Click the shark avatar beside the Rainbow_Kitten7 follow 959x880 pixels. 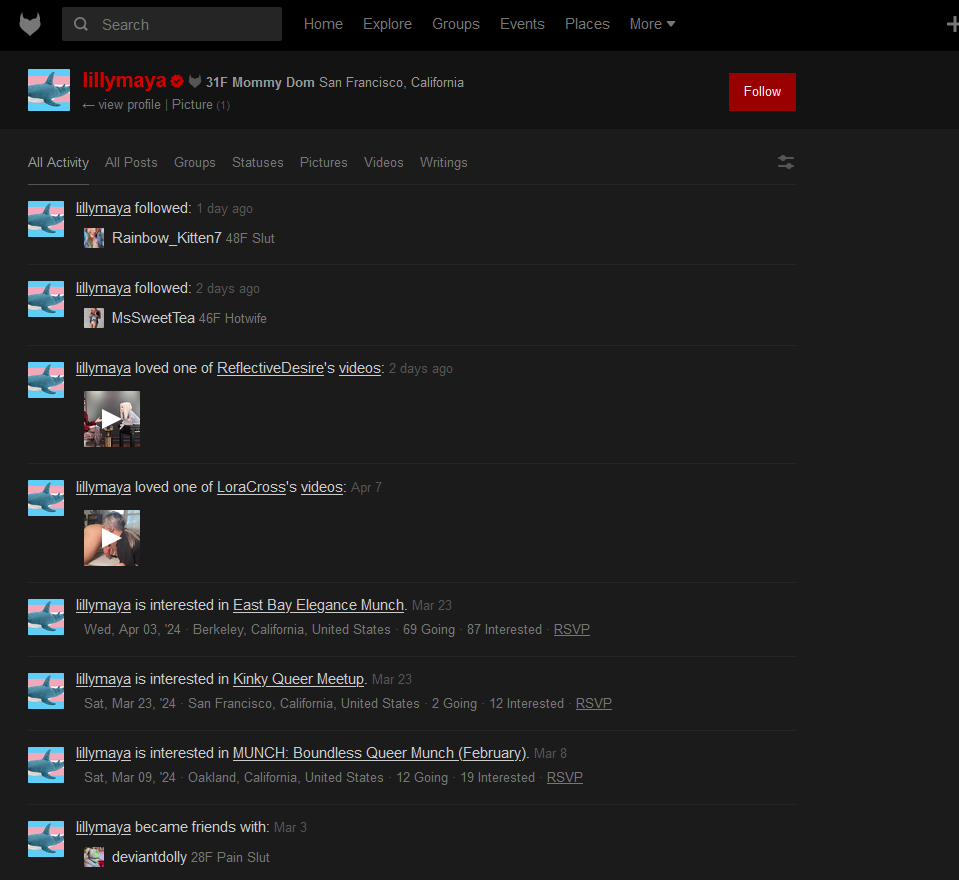(46, 219)
